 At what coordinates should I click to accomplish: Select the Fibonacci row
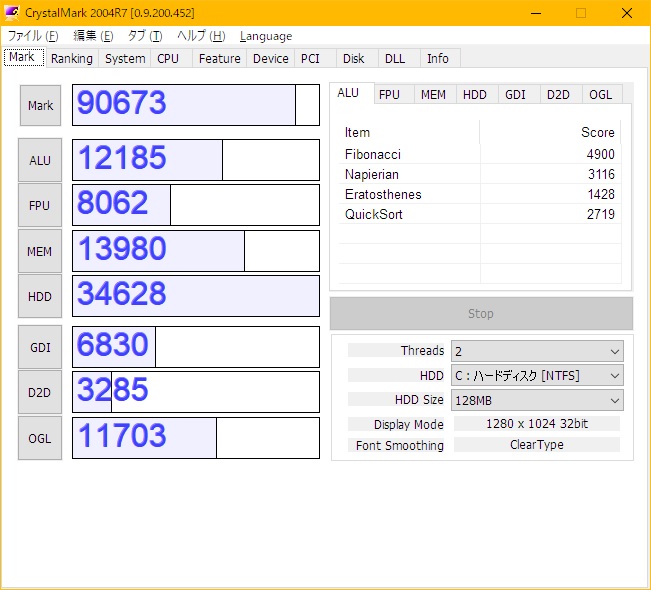click(x=480, y=154)
